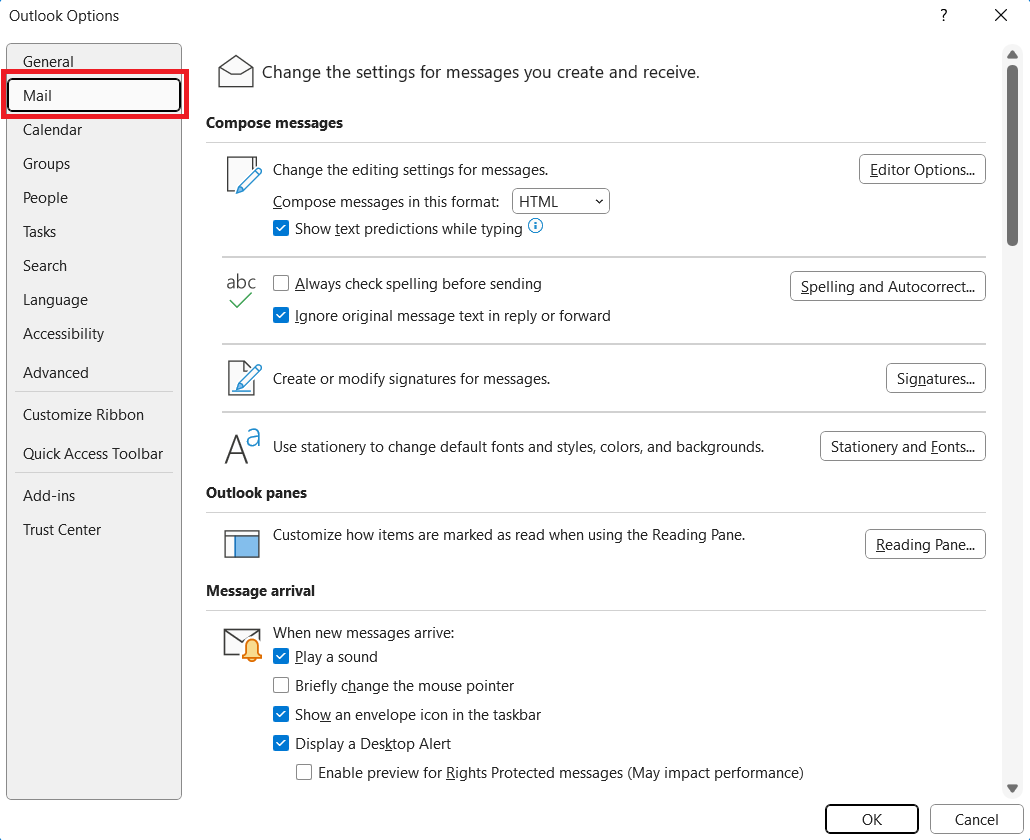Open Editor Options dialog
The width and height of the screenshot is (1030, 840).
click(x=922, y=169)
